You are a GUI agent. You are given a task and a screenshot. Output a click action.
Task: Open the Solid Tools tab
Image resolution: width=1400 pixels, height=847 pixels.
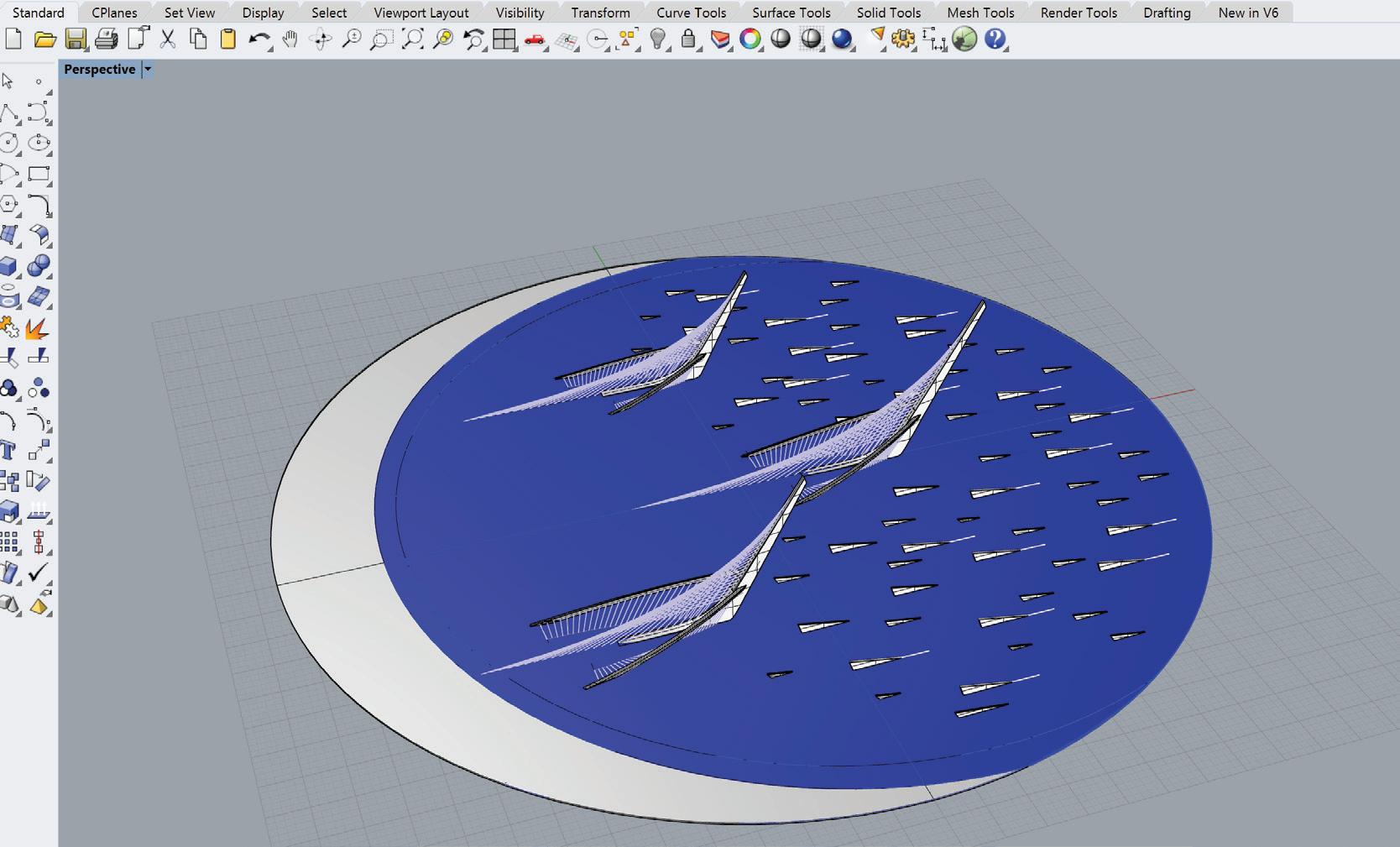889,13
